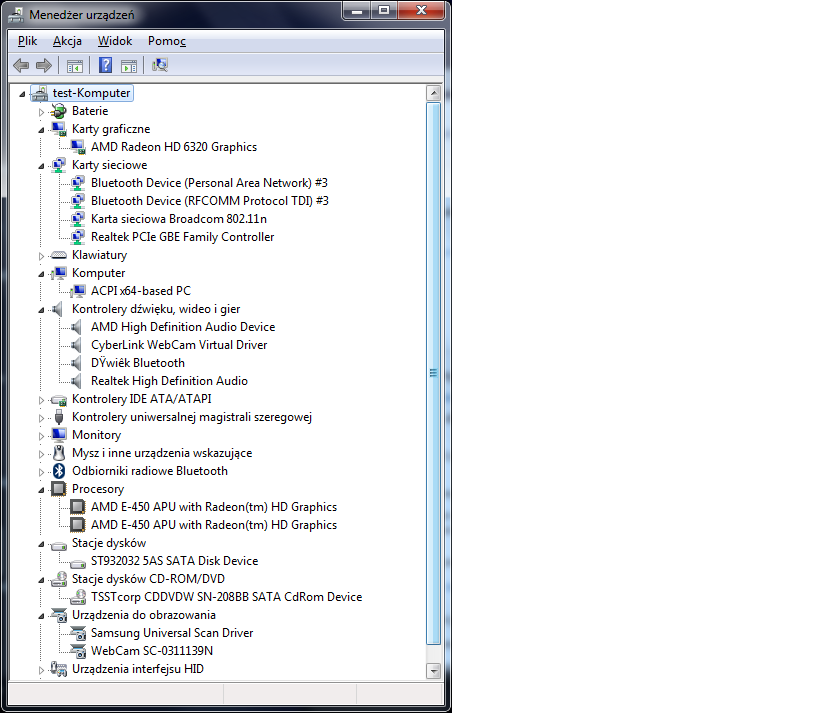Click the Back arrow toolbar icon
The height and width of the screenshot is (713, 819).
[21, 65]
